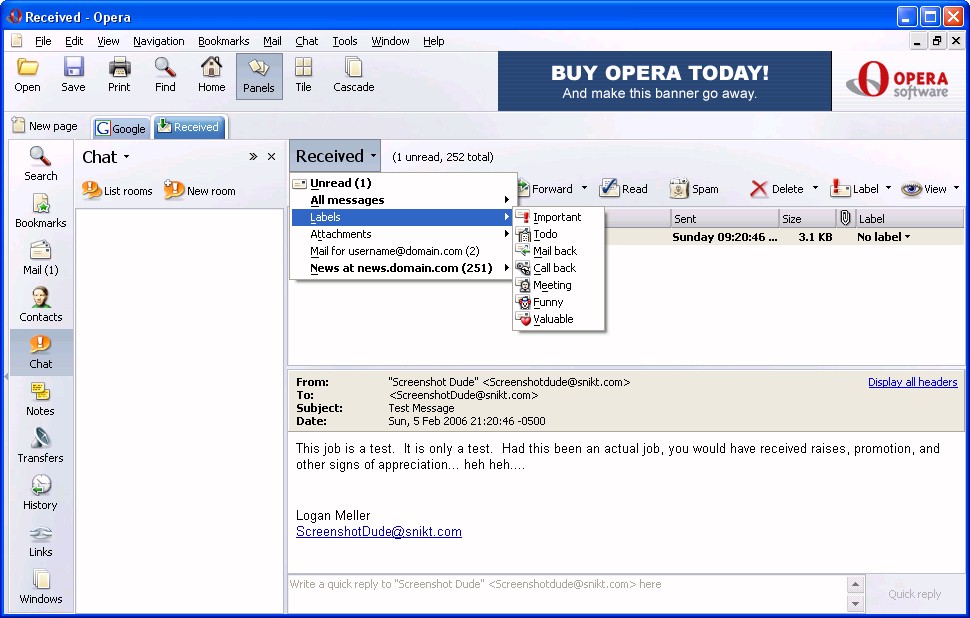Choose the Call back label
970x618 pixels.
click(x=558, y=268)
